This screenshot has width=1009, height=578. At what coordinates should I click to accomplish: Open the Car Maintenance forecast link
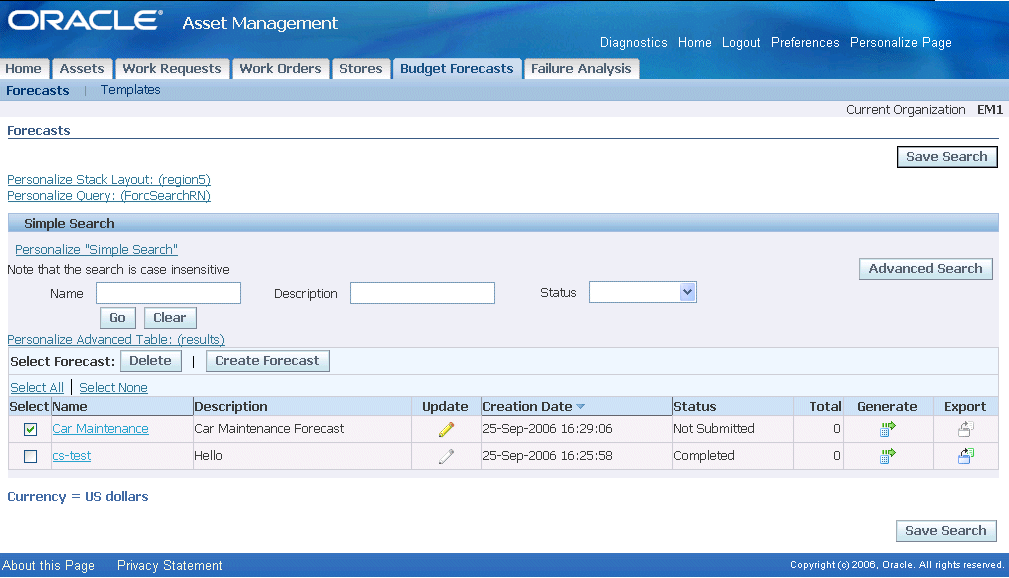tap(100, 429)
